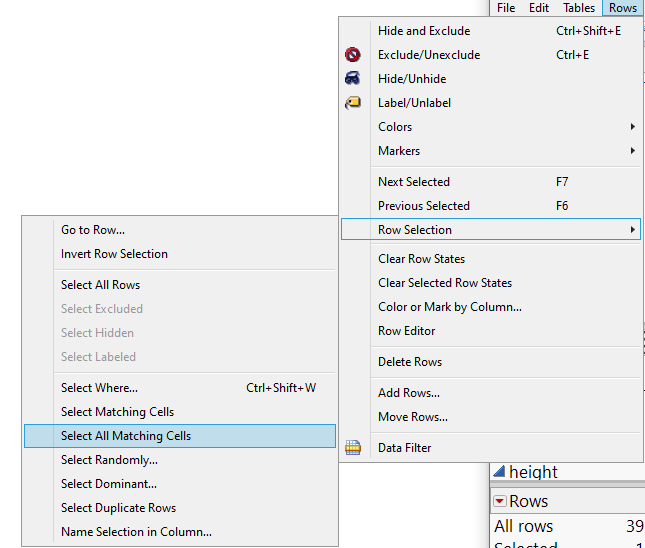The width and height of the screenshot is (645, 548).
Task: Click the blue triangle icon beside height
Action: [498, 471]
